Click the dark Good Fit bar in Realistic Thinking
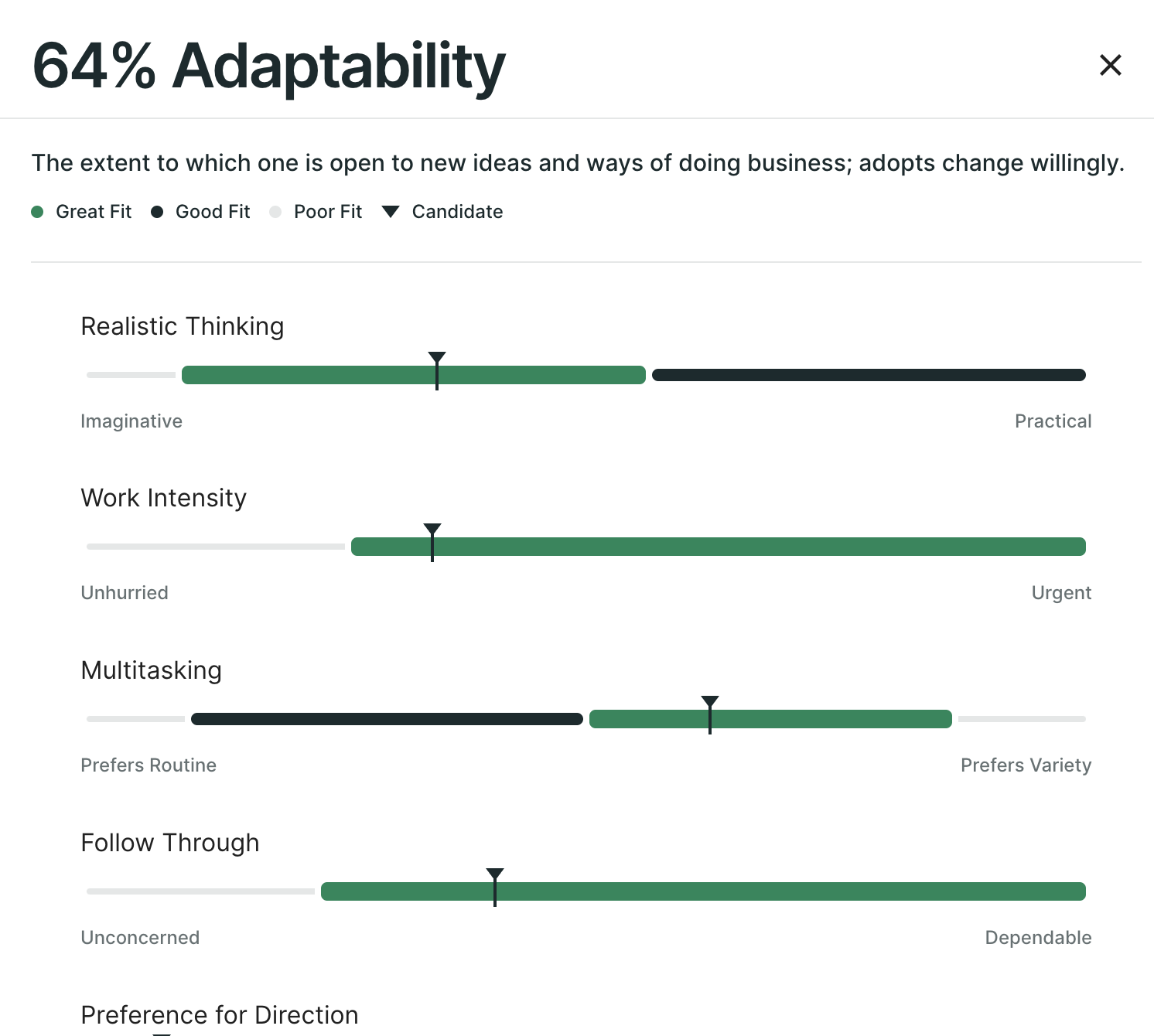This screenshot has height=1036, width=1154. 869,375
